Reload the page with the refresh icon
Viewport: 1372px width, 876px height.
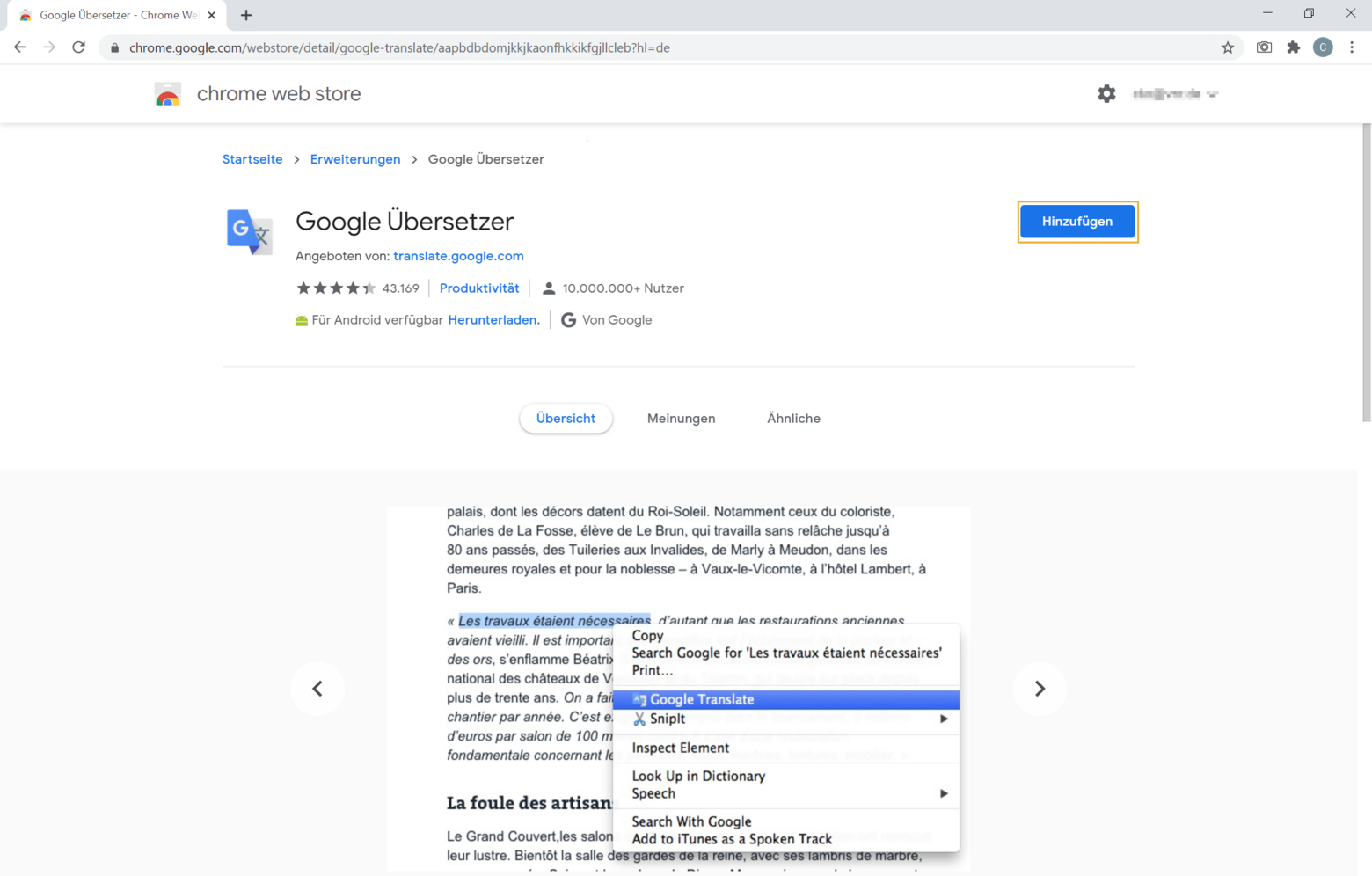(x=79, y=47)
